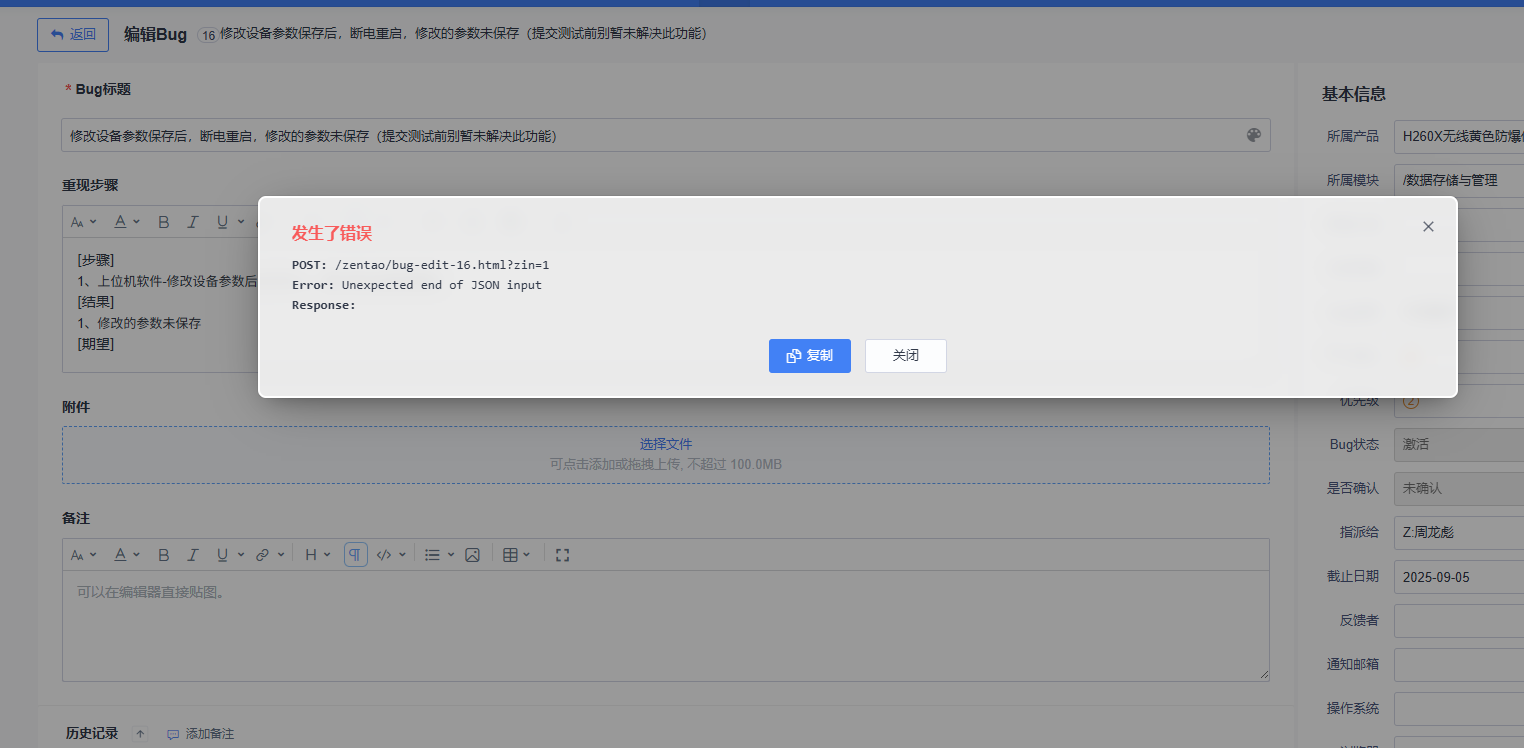Click 选择文件 to upload an attachment
The height and width of the screenshot is (748, 1524).
tap(666, 444)
